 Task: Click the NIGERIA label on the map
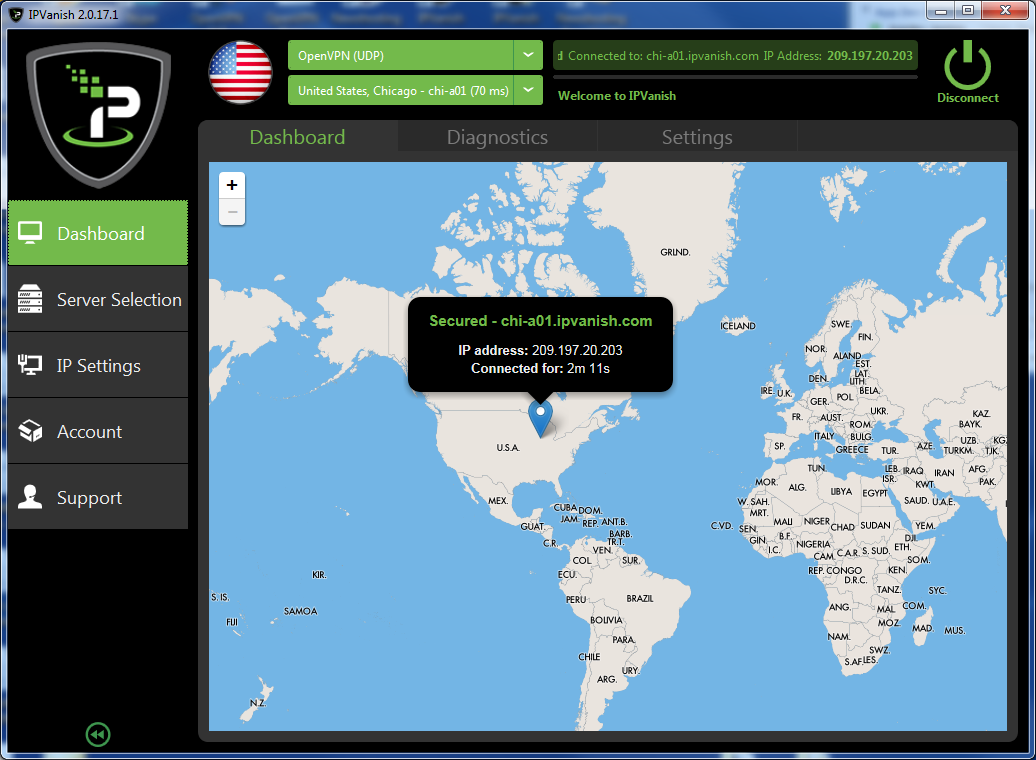tap(813, 544)
